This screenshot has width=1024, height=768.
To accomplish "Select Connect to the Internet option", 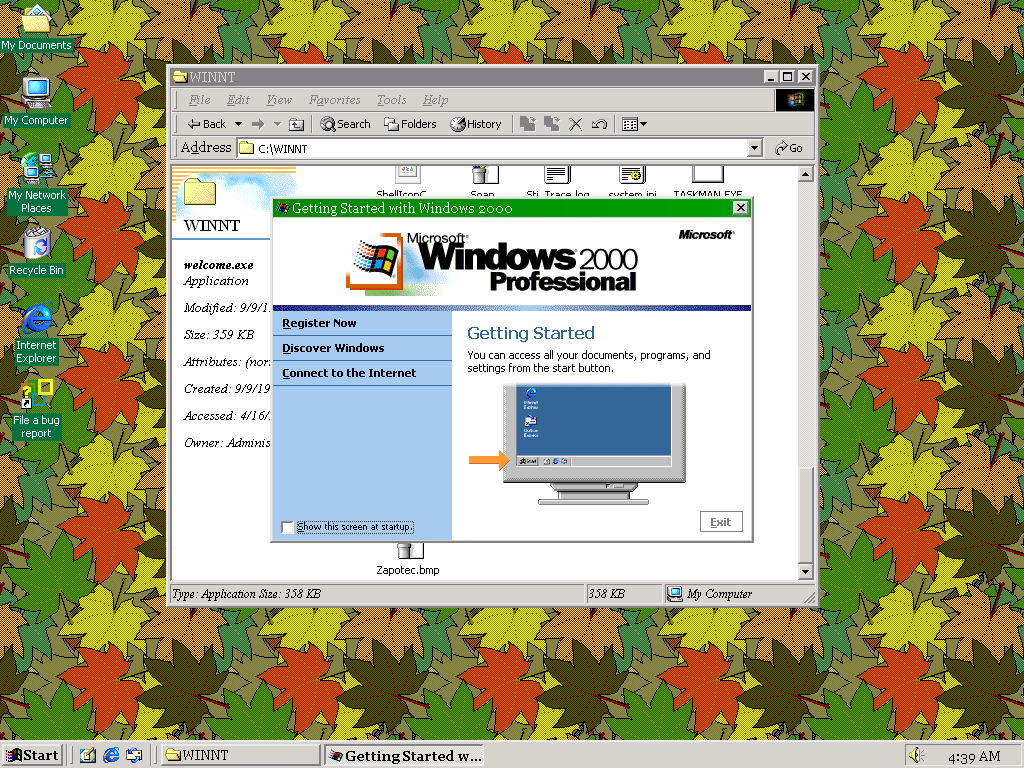I will [349, 373].
